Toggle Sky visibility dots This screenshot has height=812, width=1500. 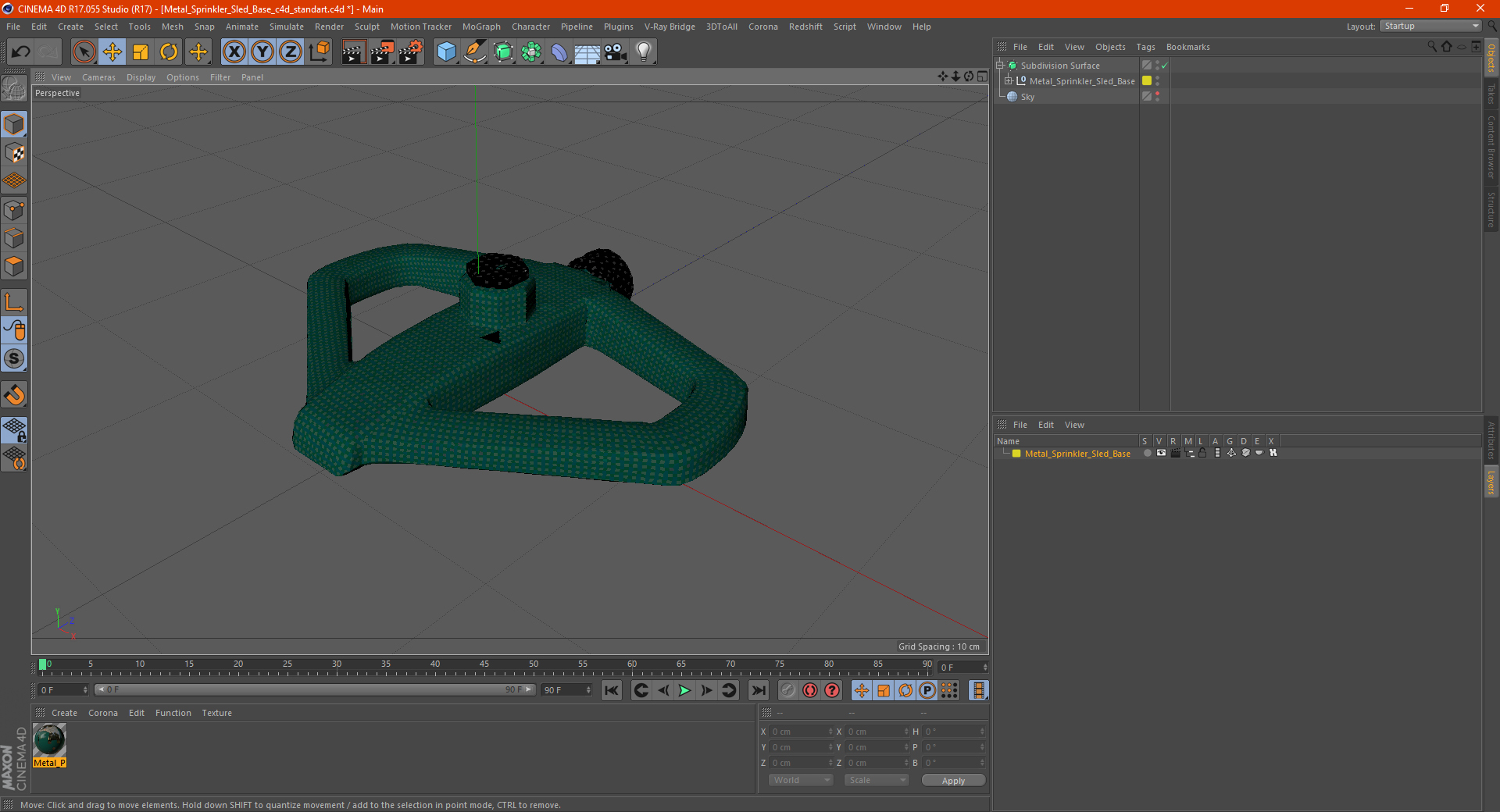pos(1158,97)
